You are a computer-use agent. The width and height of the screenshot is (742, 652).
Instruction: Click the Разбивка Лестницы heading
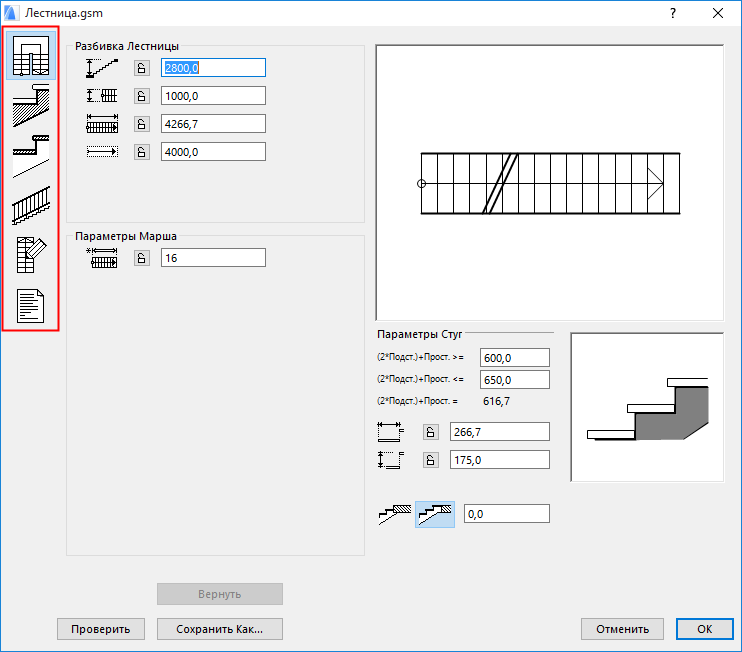coord(127,46)
